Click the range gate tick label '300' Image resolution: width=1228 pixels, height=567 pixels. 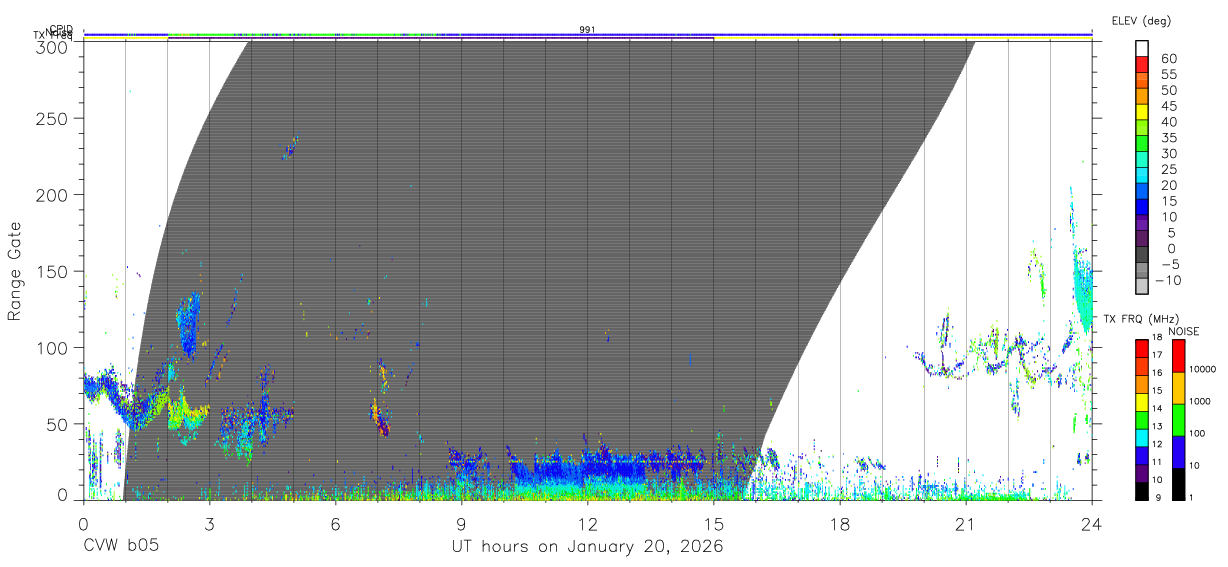52,46
